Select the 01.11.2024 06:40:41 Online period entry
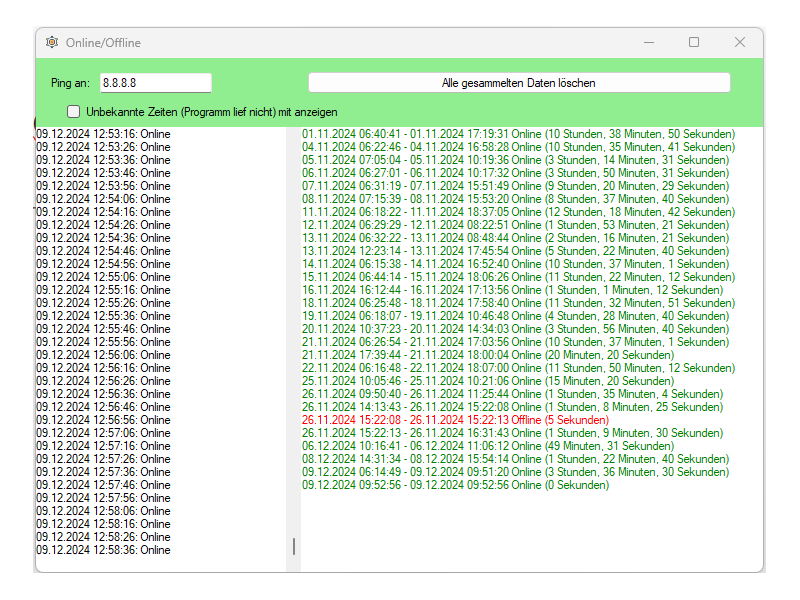This screenshot has height=600, width=800. pos(518,134)
